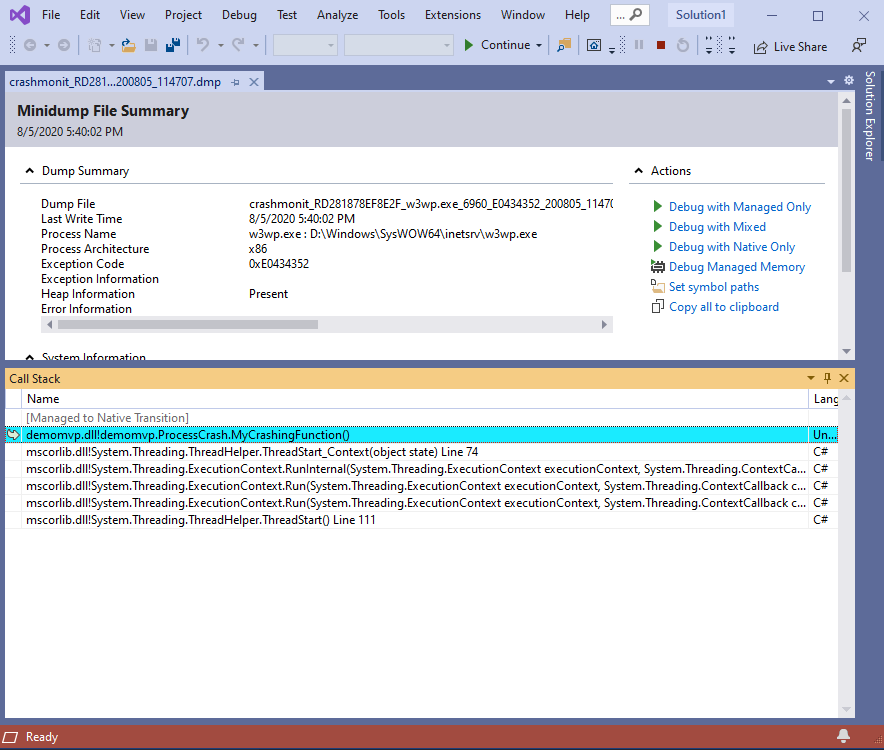Start a Live Share session
This screenshot has width=884, height=750.
790,46
